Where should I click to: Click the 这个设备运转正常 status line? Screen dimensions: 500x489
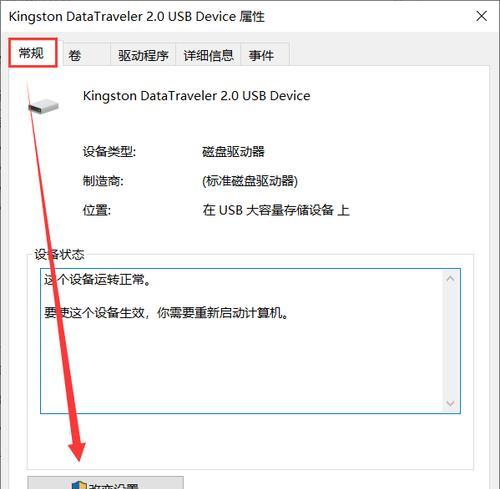98,279
